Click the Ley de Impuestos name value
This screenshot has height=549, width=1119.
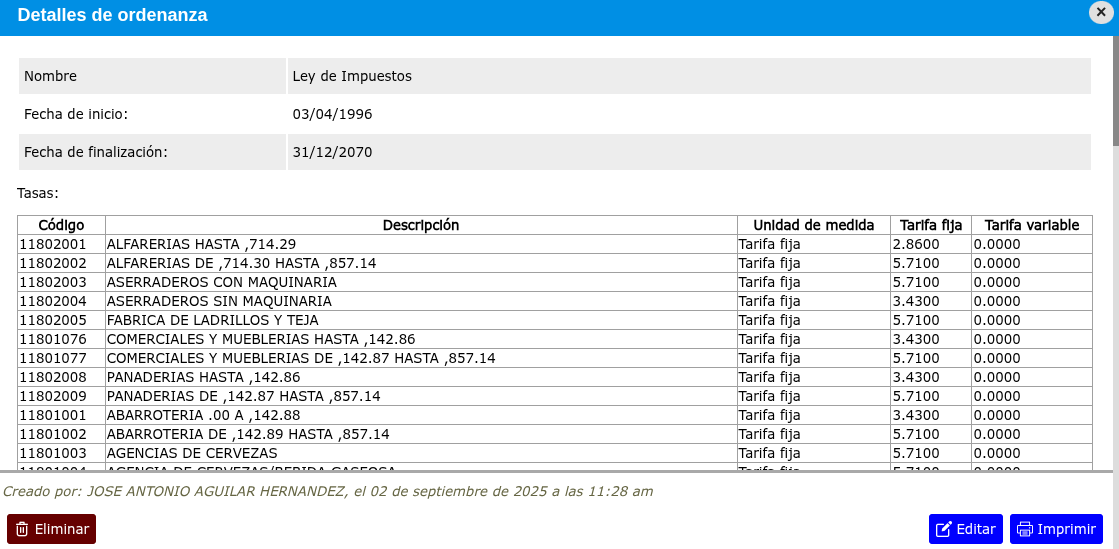tap(352, 76)
